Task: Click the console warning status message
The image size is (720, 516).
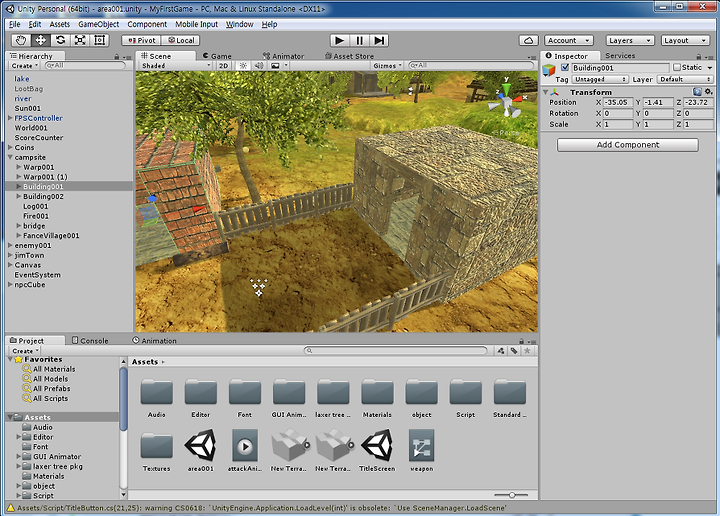Action: (262, 508)
